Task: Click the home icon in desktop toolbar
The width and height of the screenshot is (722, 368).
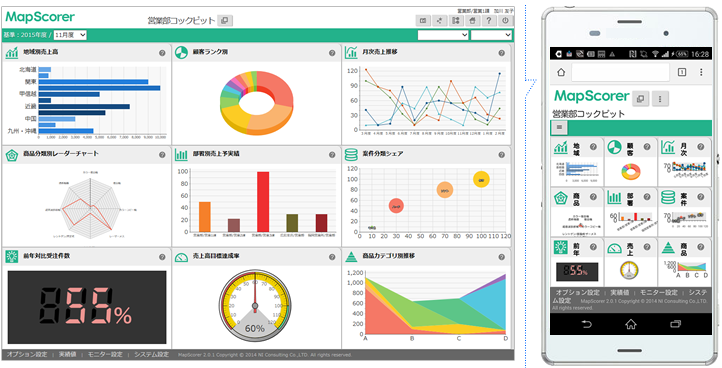Action: pyautogui.click(x=472, y=20)
